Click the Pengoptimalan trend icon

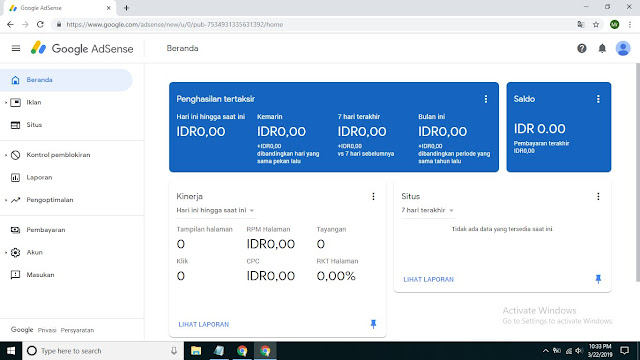pos(16,200)
